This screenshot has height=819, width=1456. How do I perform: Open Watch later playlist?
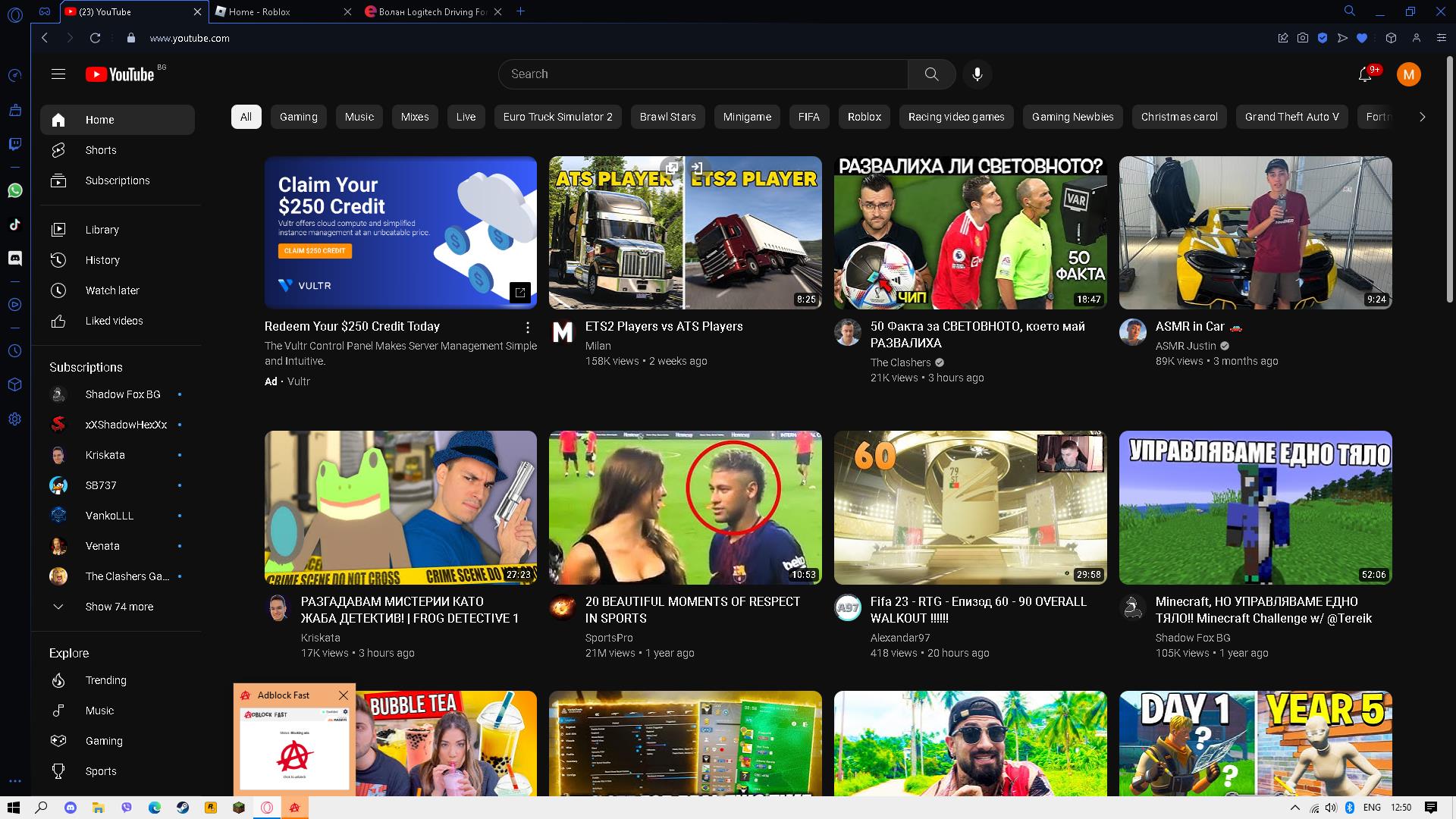112,290
